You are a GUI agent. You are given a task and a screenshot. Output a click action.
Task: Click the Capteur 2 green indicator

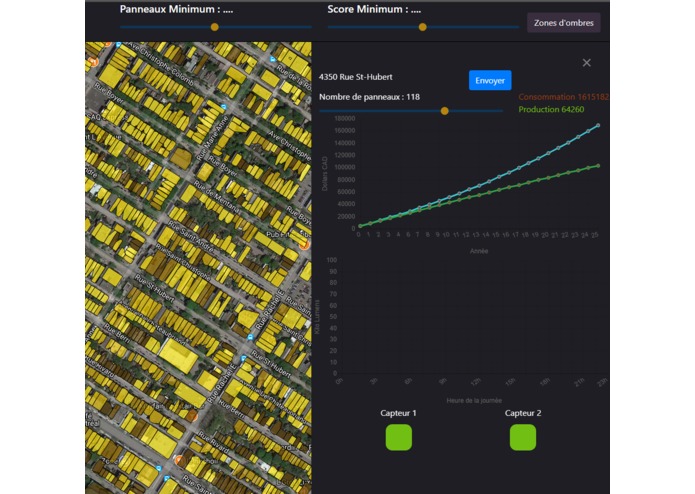point(523,437)
